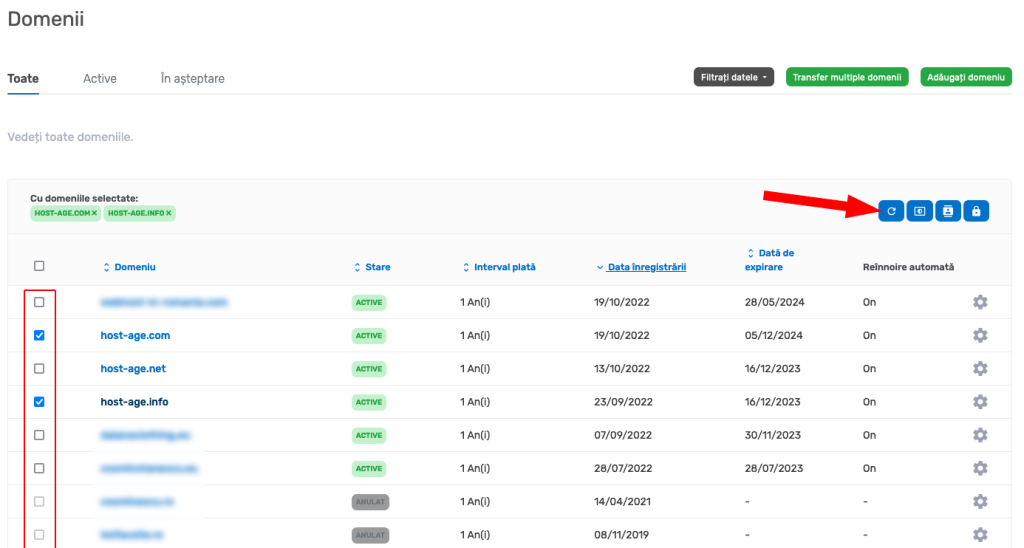Viewport: 1024px width, 548px height.
Task: Sort by Dată de expirare column
Action: click(769, 260)
